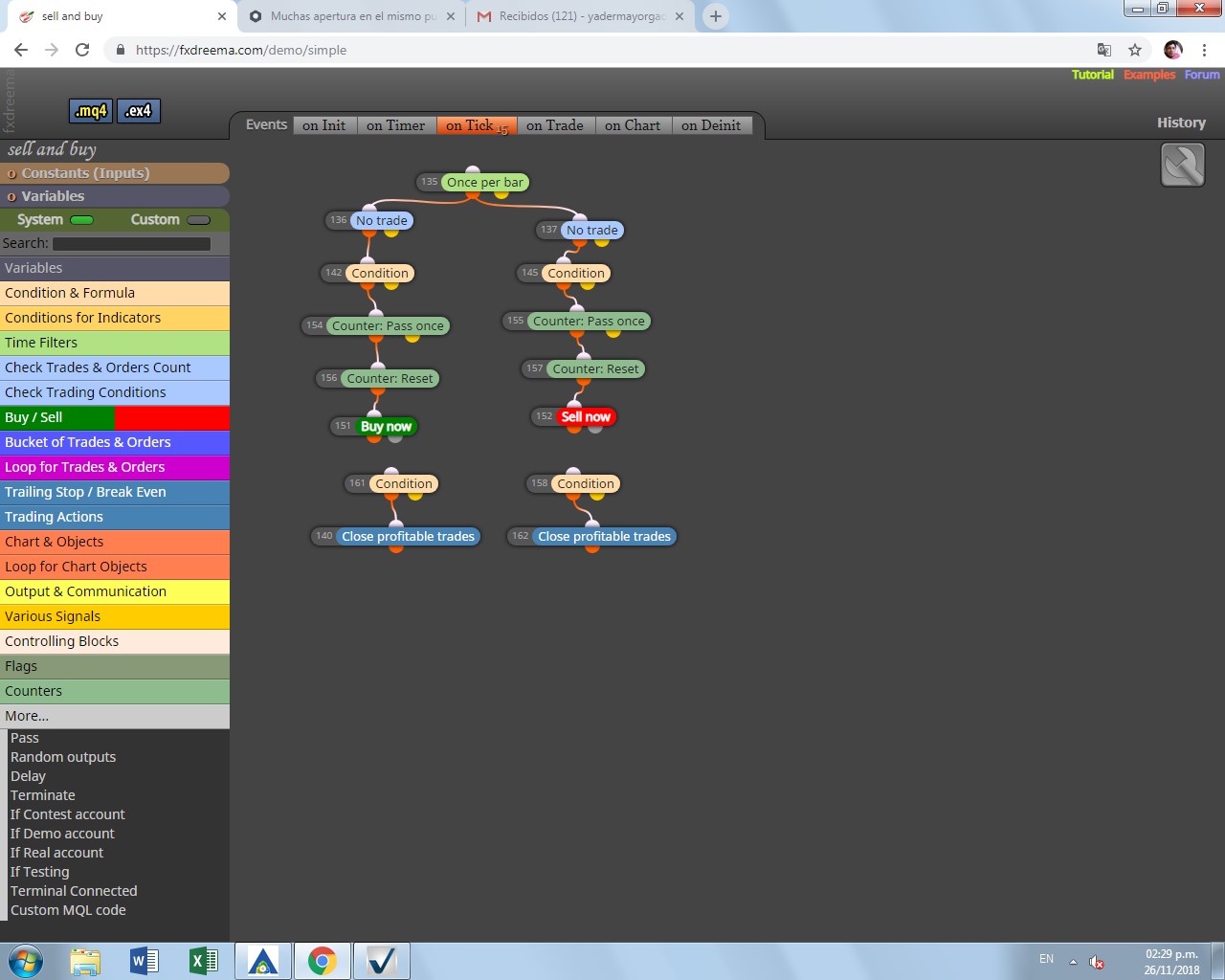
Task: Expand the Buy / Sell category
Action: [x=115, y=417]
